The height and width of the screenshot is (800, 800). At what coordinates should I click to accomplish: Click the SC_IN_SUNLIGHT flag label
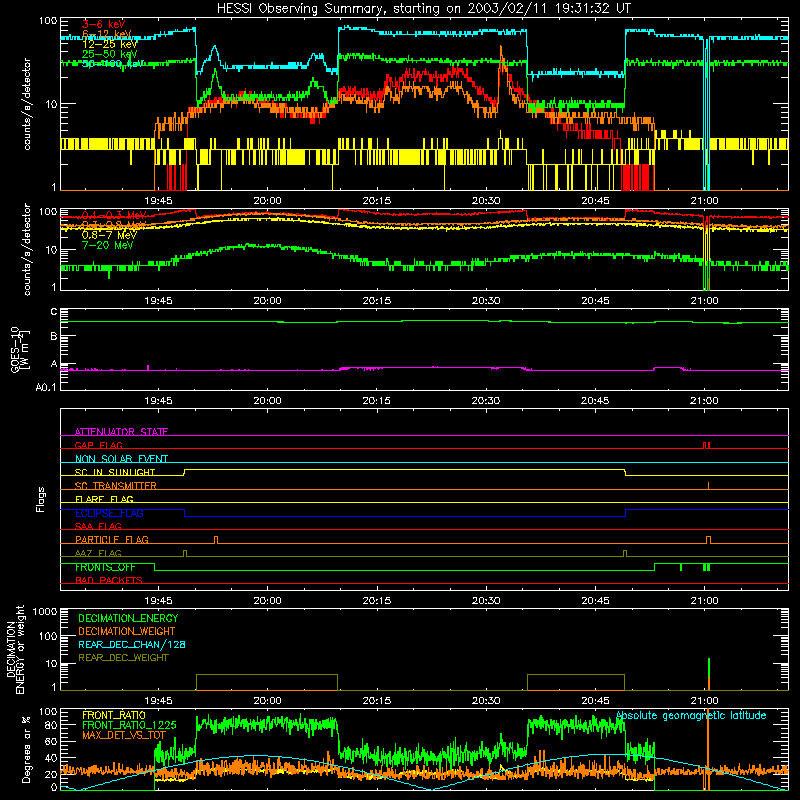pos(115,472)
